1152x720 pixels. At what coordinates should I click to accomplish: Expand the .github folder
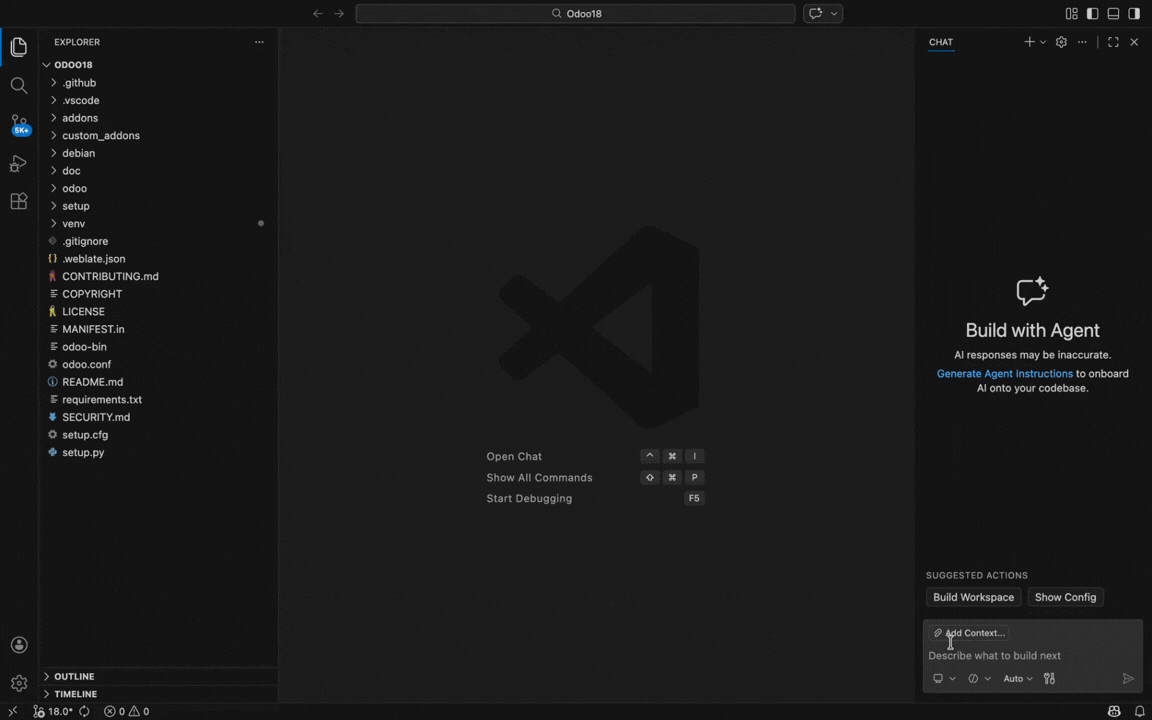pyautogui.click(x=159, y=82)
